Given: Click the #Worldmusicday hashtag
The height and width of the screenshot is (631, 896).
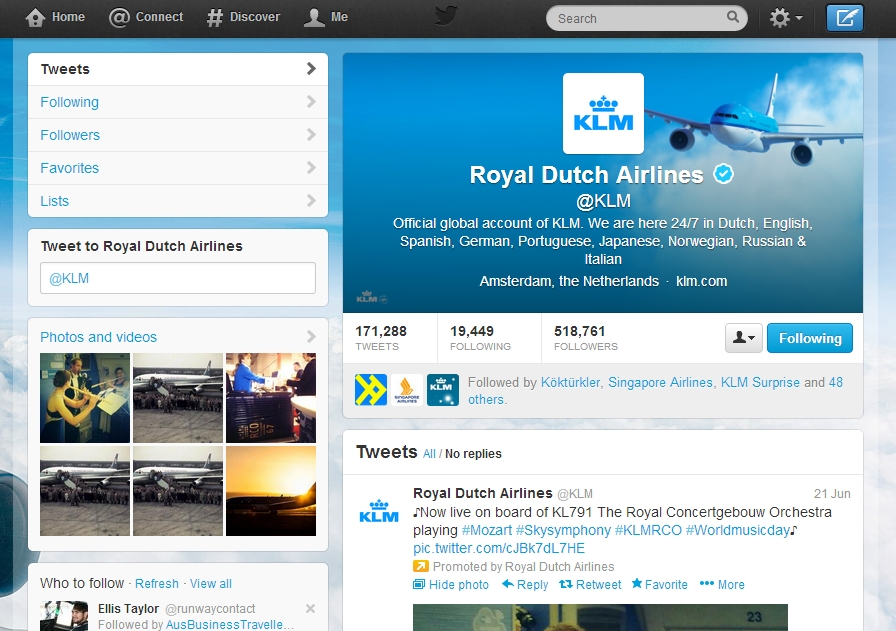Looking at the screenshot, I should 738,530.
